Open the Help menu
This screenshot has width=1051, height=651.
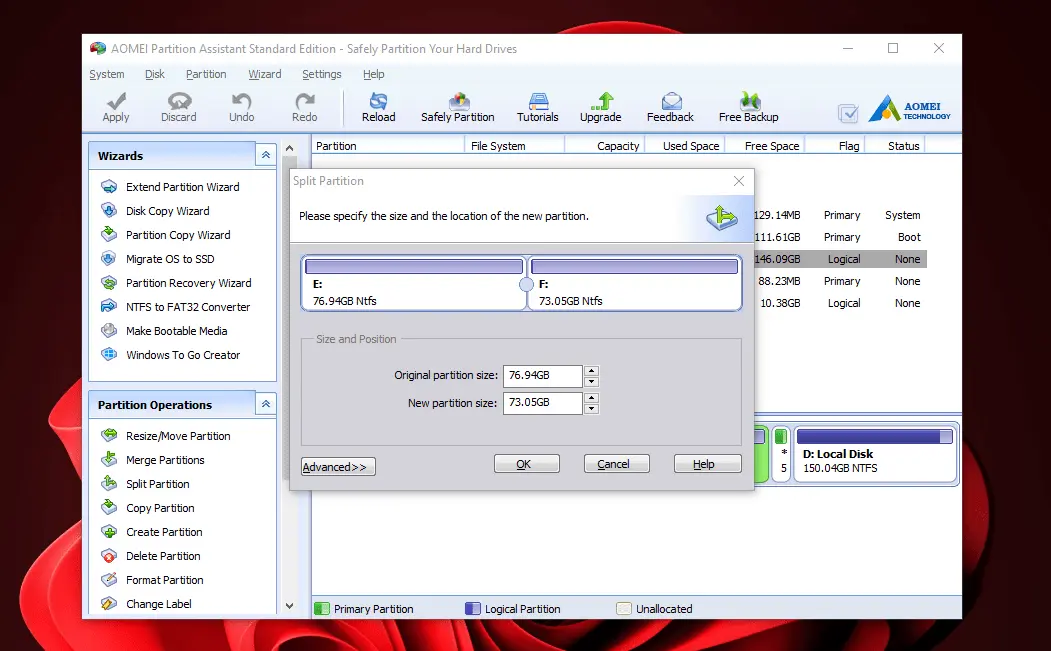[373, 74]
